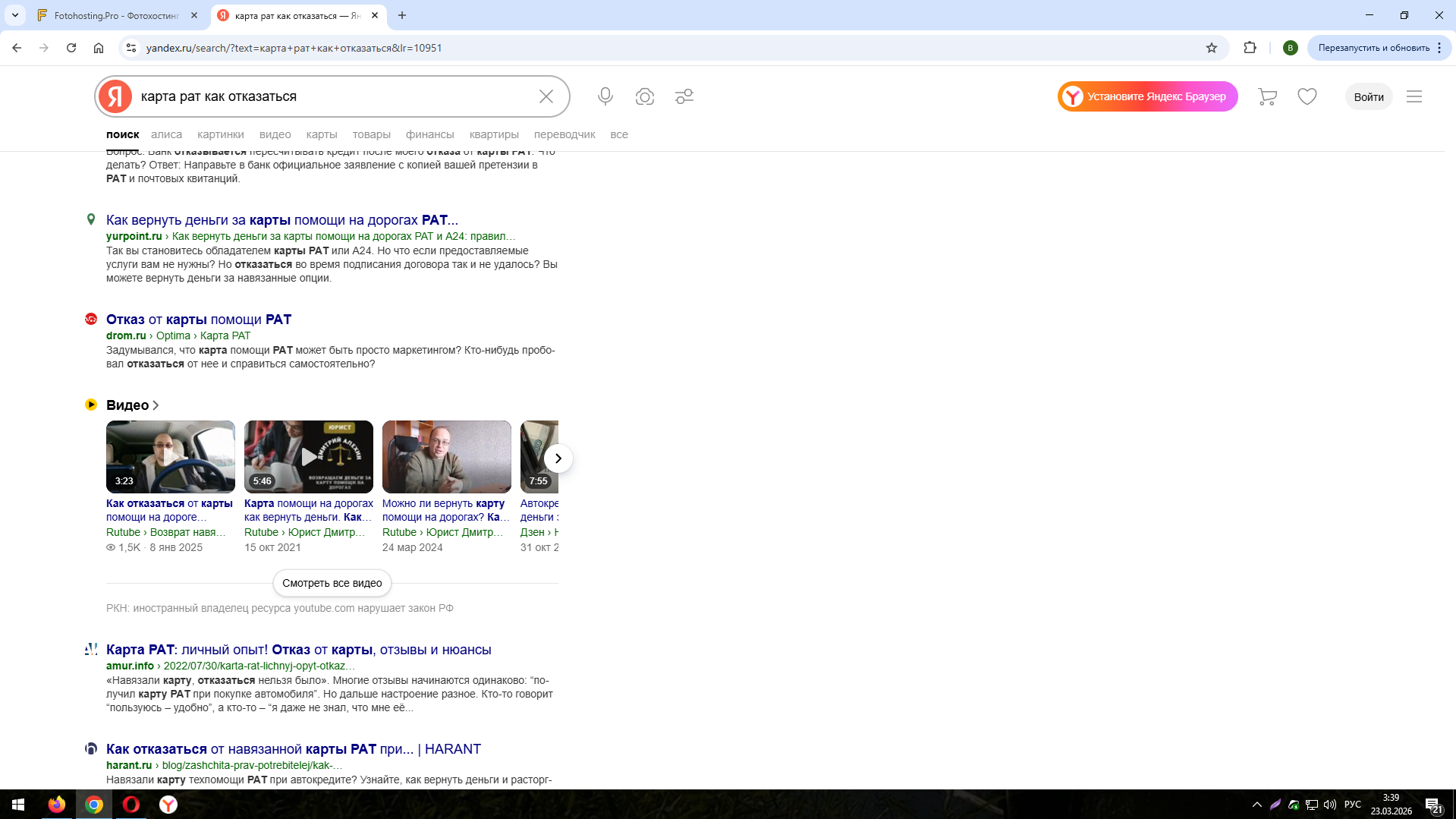The height and width of the screenshot is (819, 1456).
Task: Open Yandex Browser from the taskbar
Action: [x=168, y=805]
